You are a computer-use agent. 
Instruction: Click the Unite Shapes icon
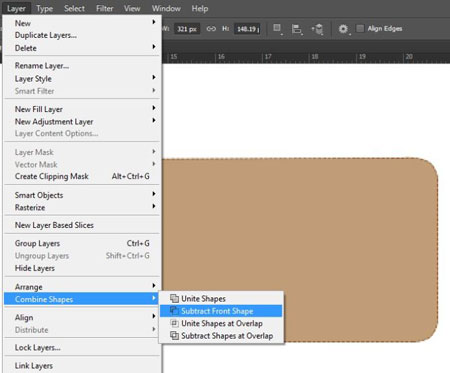tap(174, 298)
